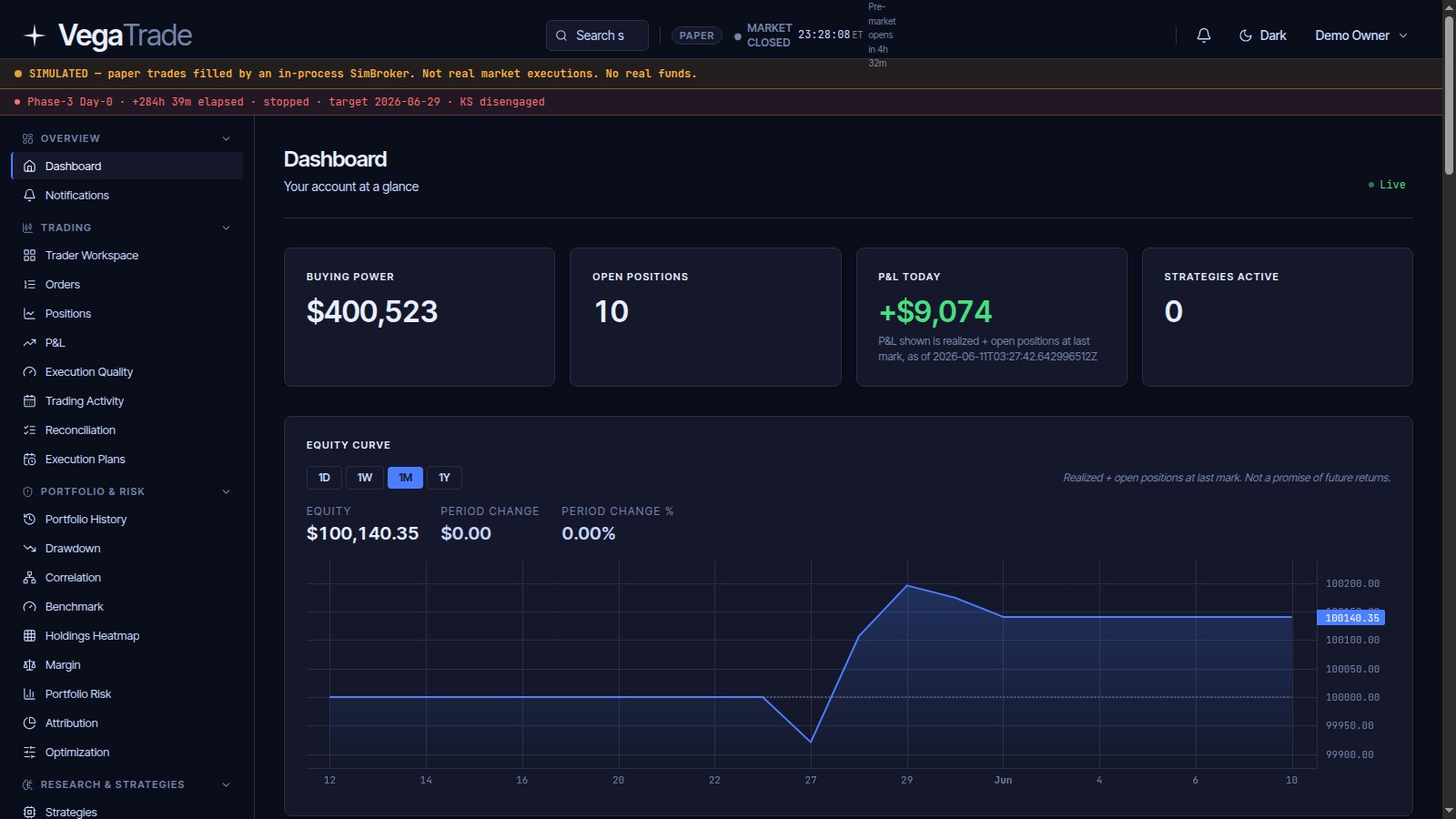This screenshot has height=819, width=1456.
Task: Click the page vertical scrollbar thumb
Action: pos(1449,95)
